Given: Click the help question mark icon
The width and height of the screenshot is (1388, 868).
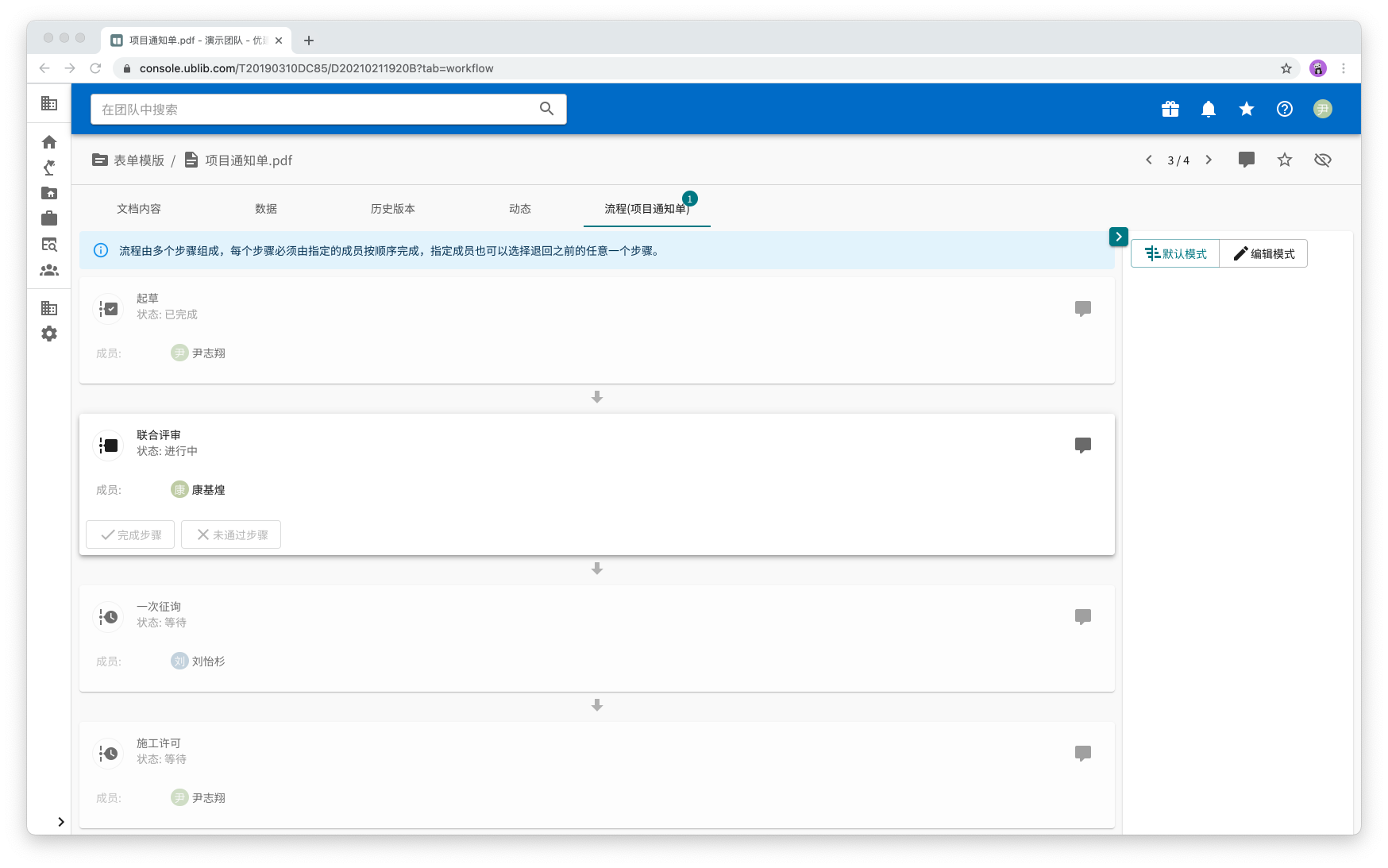Looking at the screenshot, I should tap(1285, 110).
